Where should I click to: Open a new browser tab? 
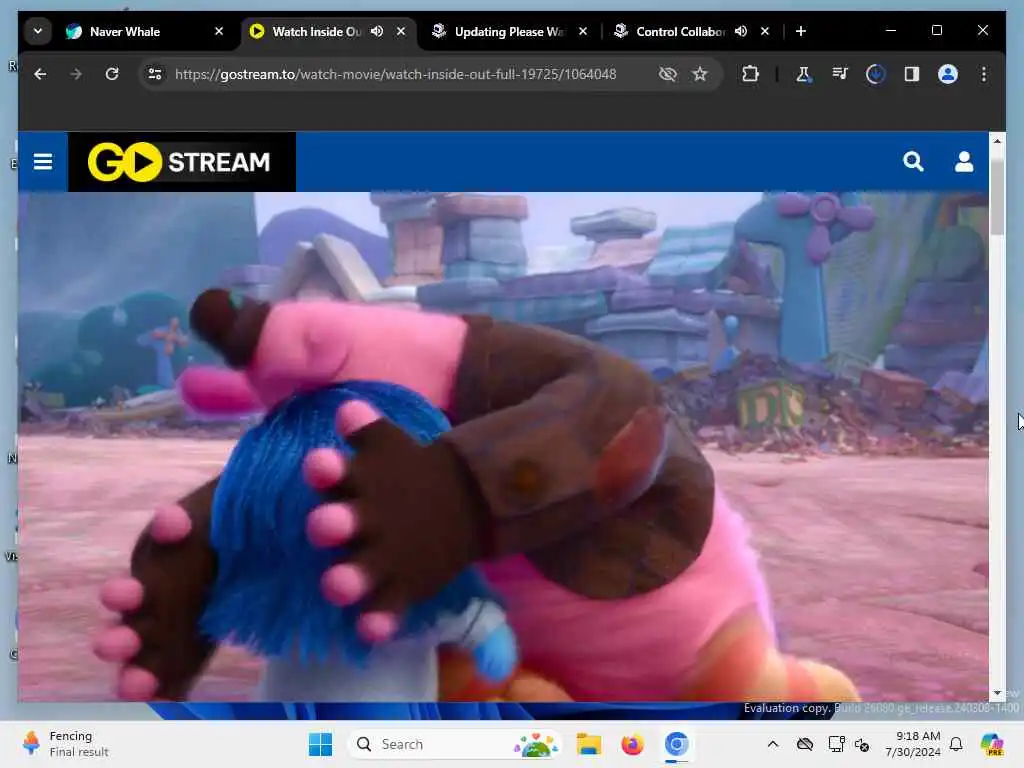coord(801,31)
